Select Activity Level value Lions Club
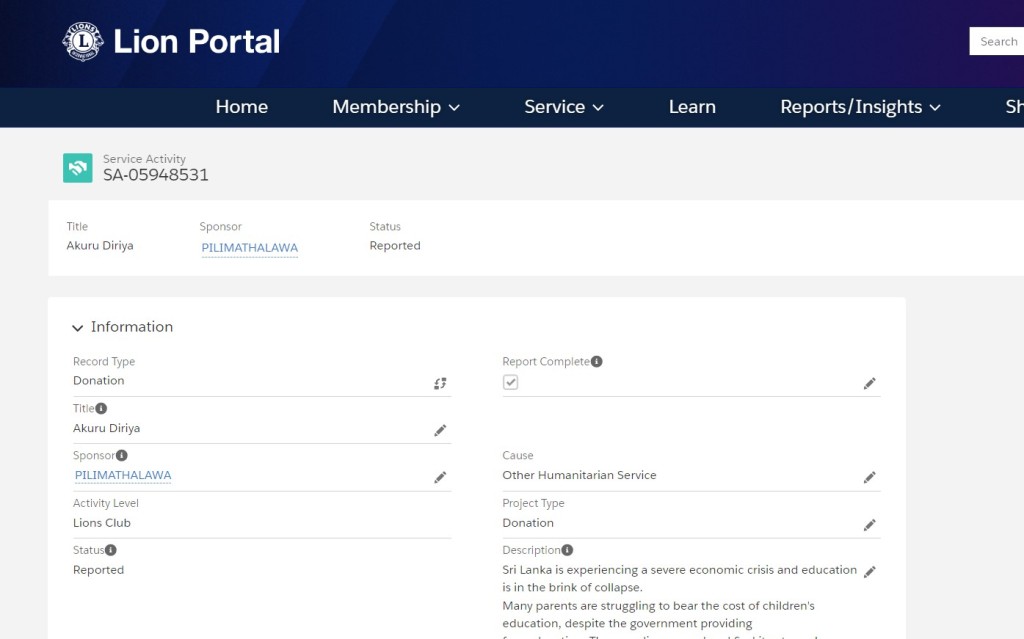The height and width of the screenshot is (639, 1024). tap(102, 523)
